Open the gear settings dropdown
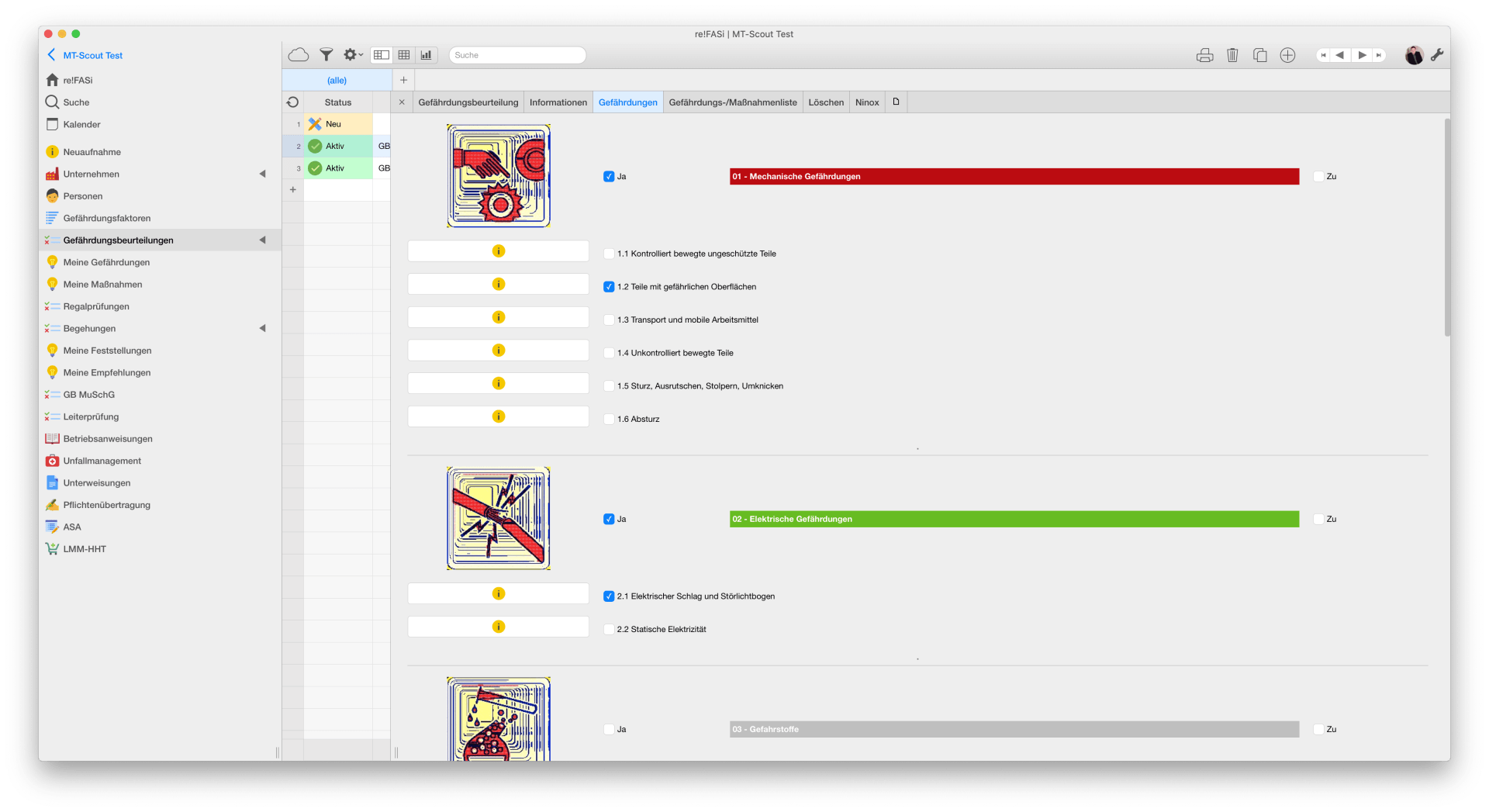Image resolution: width=1489 pixels, height=812 pixels. coord(353,55)
